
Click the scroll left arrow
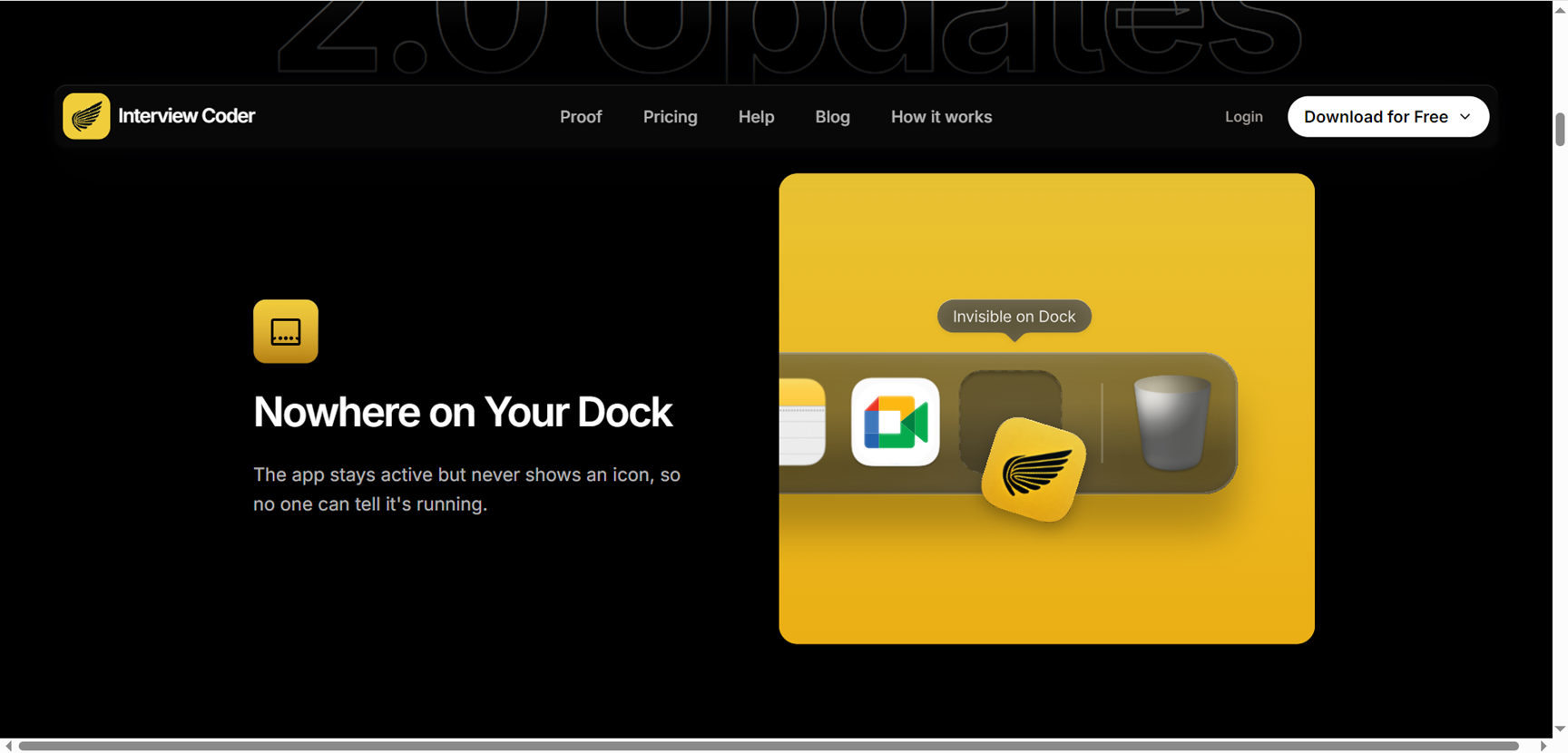8,746
